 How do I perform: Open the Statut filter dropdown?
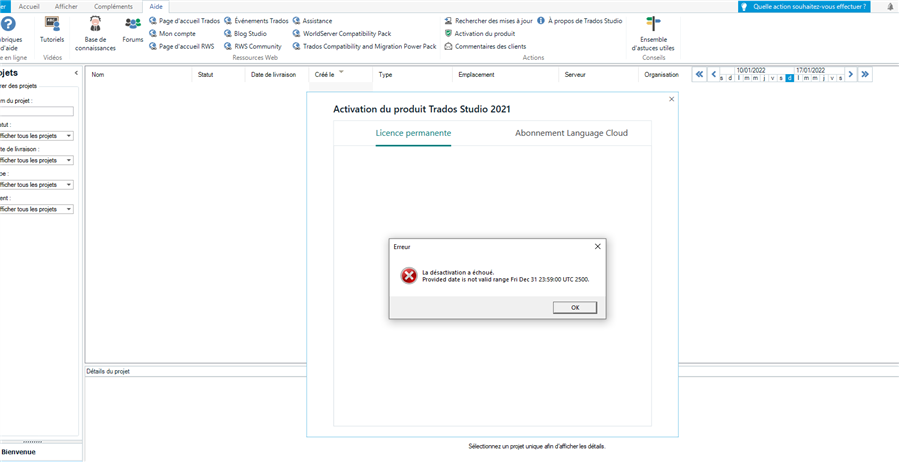(x=37, y=136)
